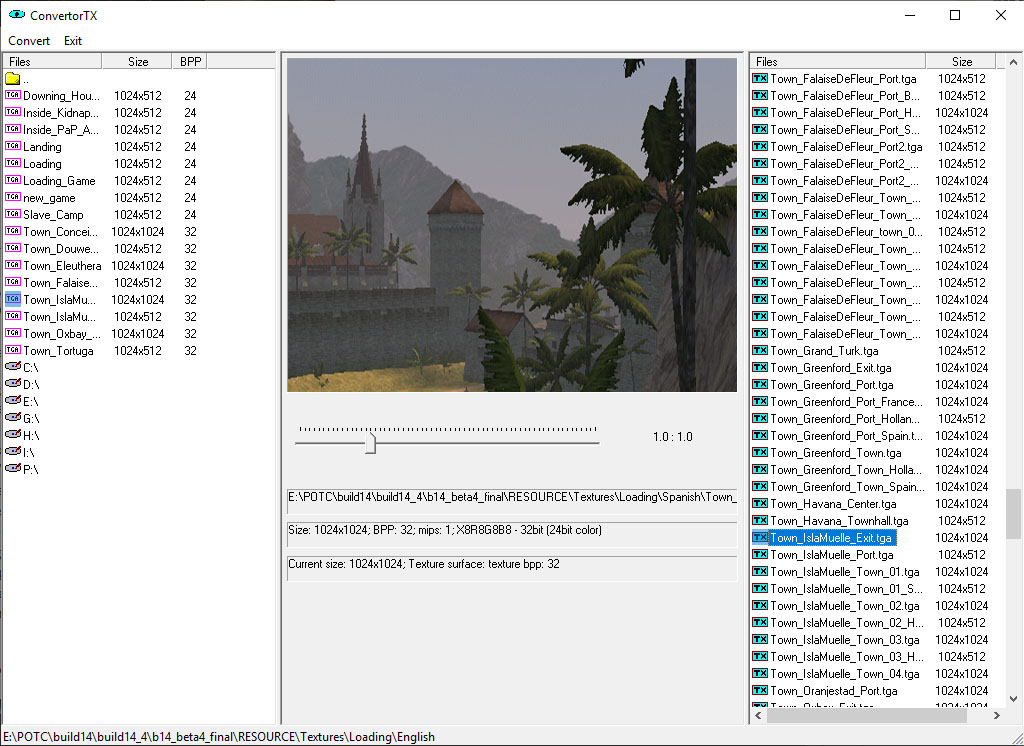This screenshot has height=746, width=1024.
Task: Click the TX icon for Town_Grand_Turk.tga
Action: pyautogui.click(x=760, y=351)
